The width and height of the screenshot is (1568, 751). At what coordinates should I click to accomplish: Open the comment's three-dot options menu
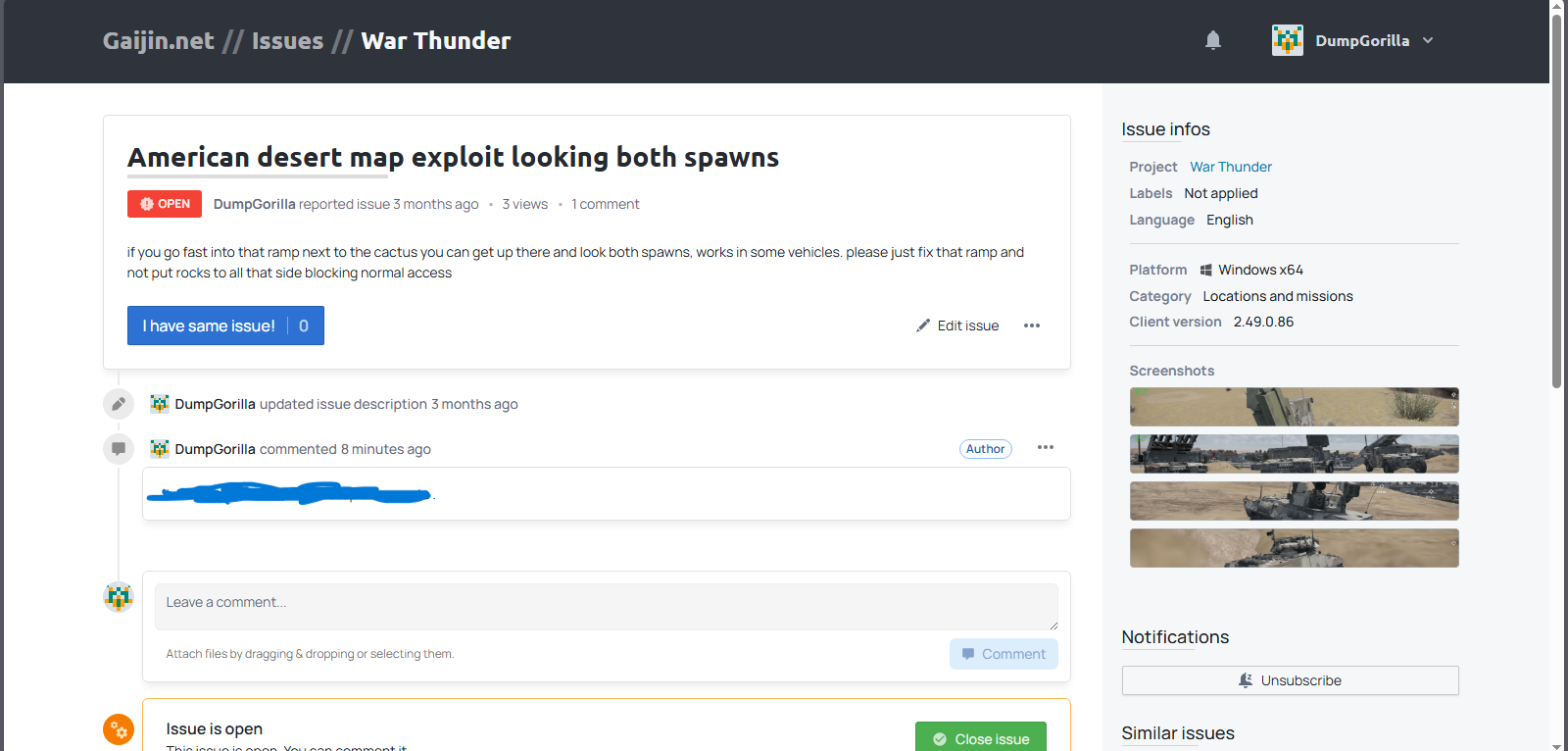1046,447
